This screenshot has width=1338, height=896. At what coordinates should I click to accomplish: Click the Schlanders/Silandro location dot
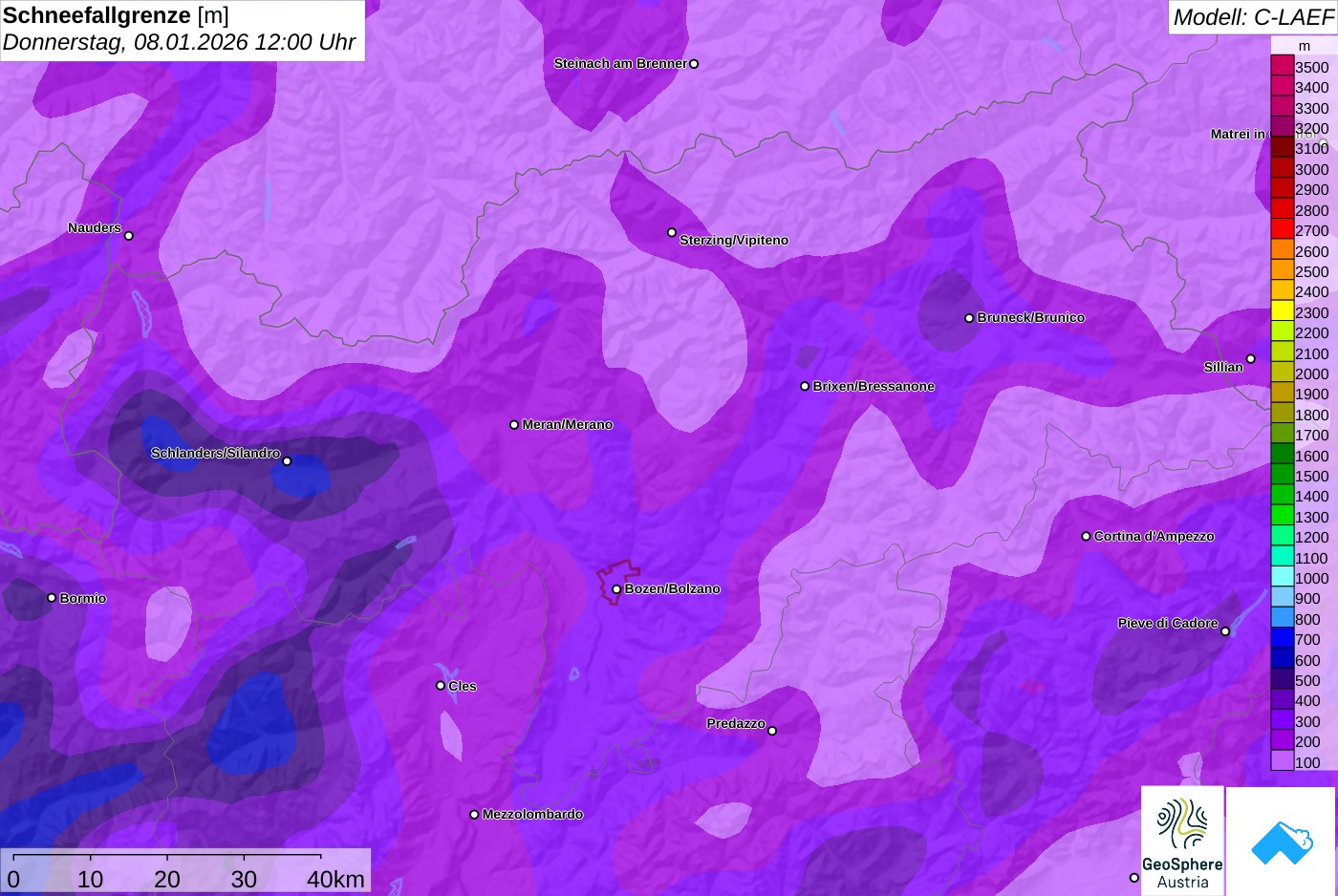[x=287, y=461]
